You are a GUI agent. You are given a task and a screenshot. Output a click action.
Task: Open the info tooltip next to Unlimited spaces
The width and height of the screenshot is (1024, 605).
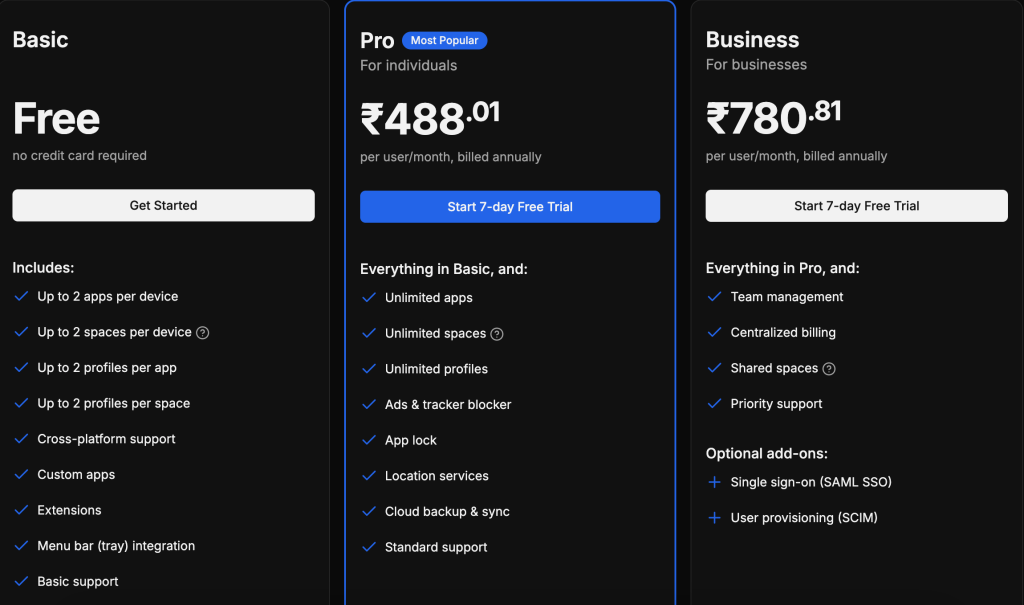[x=497, y=334]
